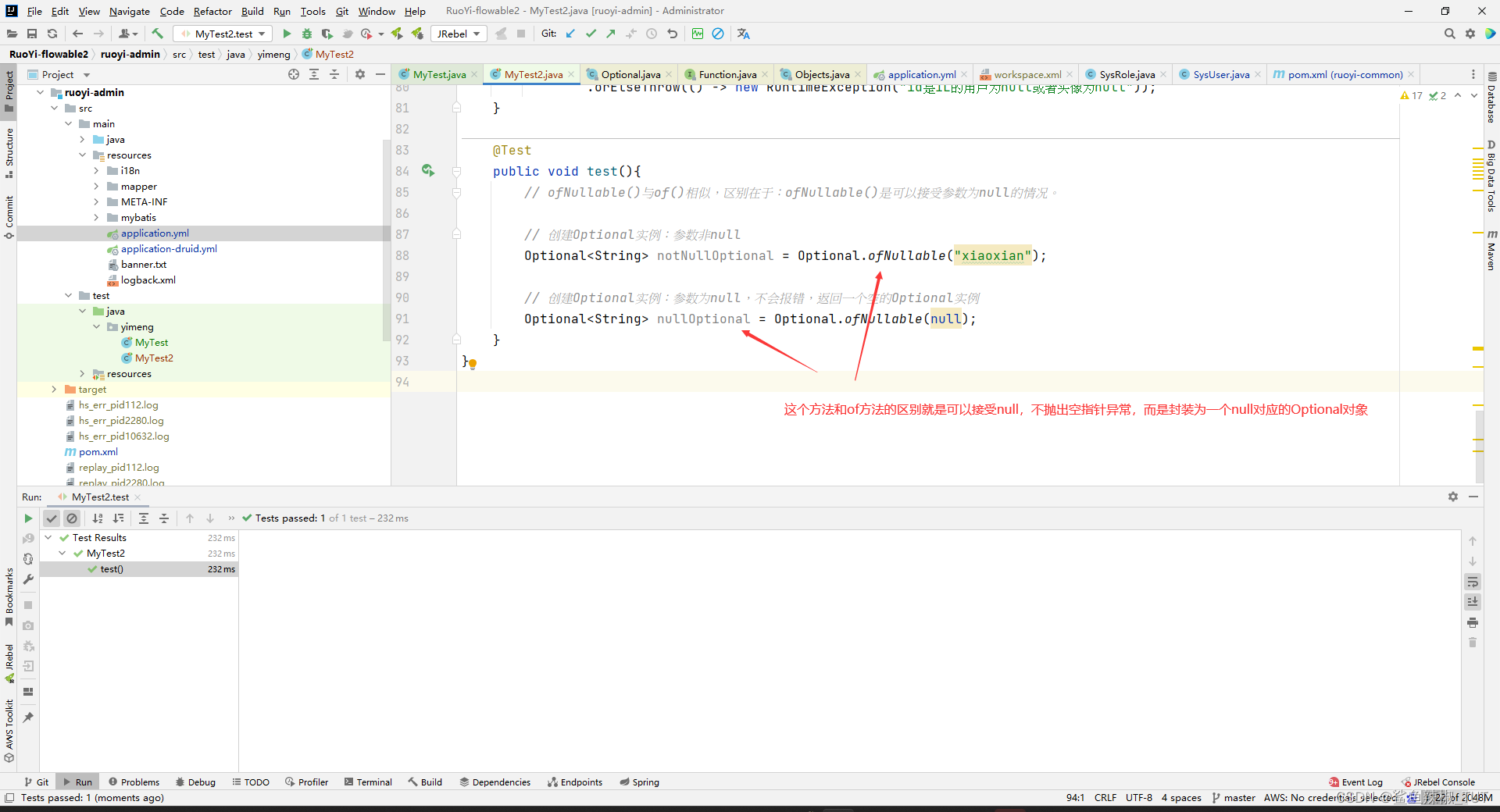
Task: Run MyTest2.test with the green play button
Action: click(x=287, y=34)
